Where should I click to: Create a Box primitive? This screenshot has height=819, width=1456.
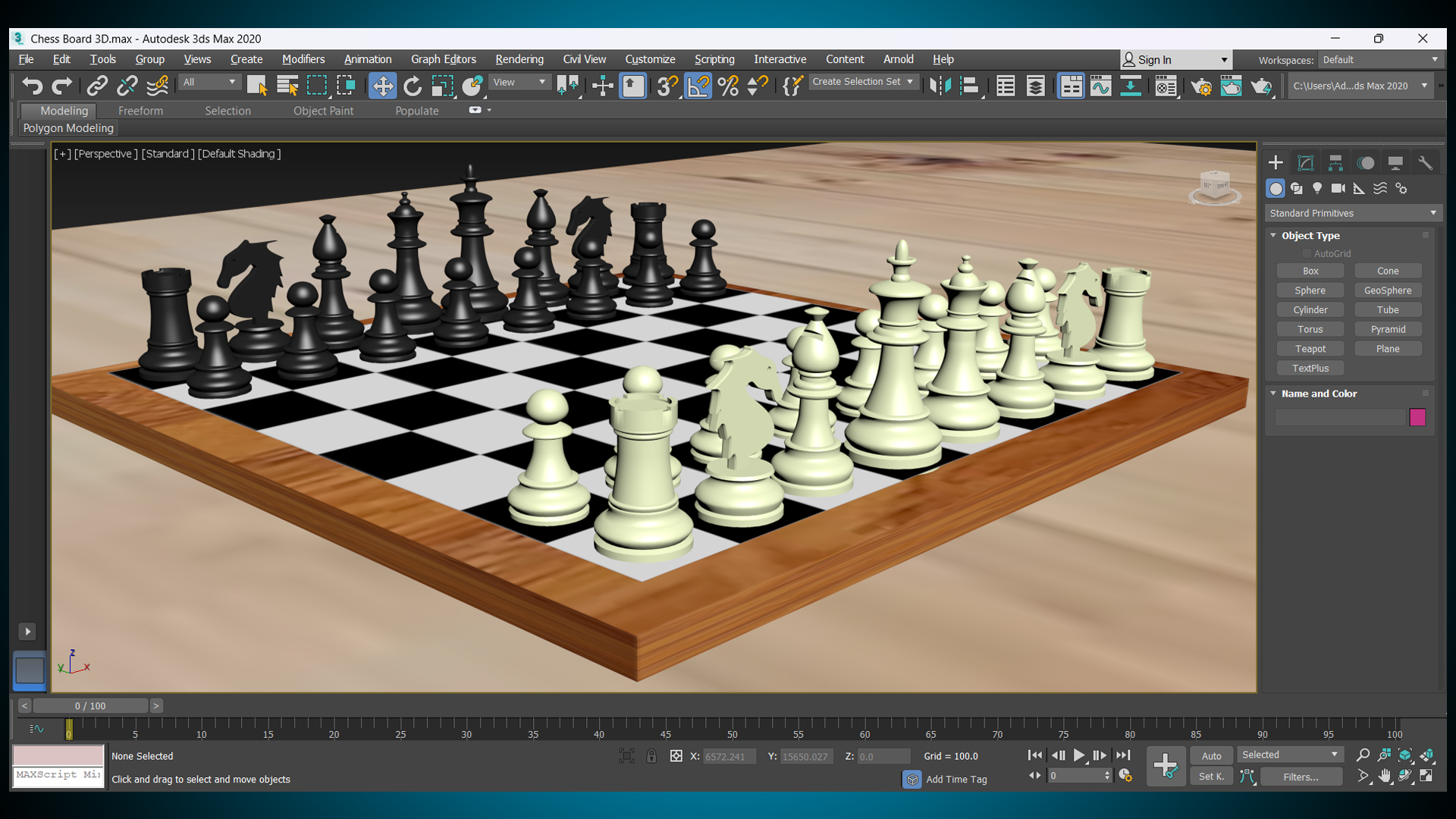1310,271
